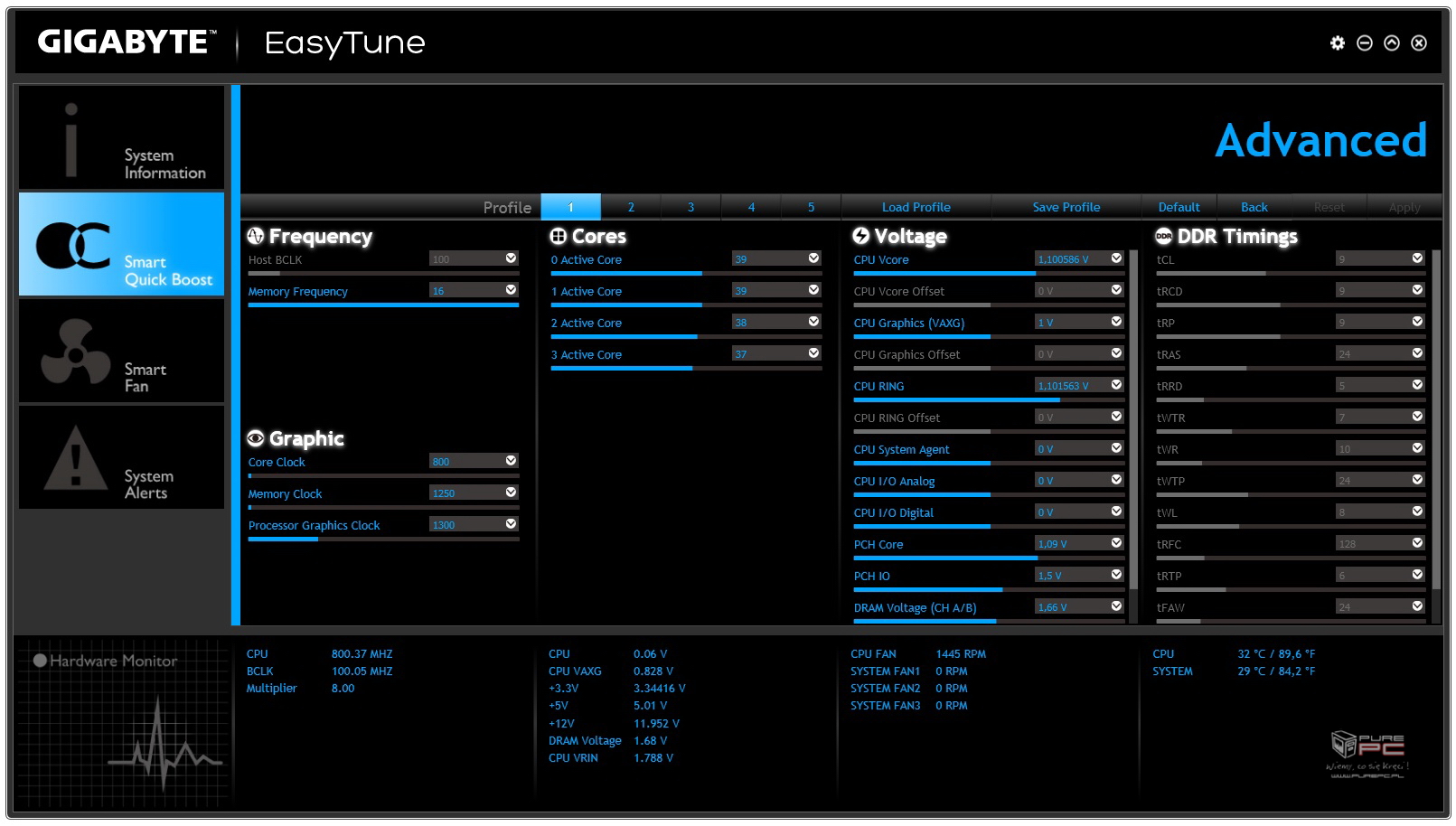Adjust the tRCD timing slider
The width and height of the screenshot is (1456, 826).
click(x=1291, y=305)
